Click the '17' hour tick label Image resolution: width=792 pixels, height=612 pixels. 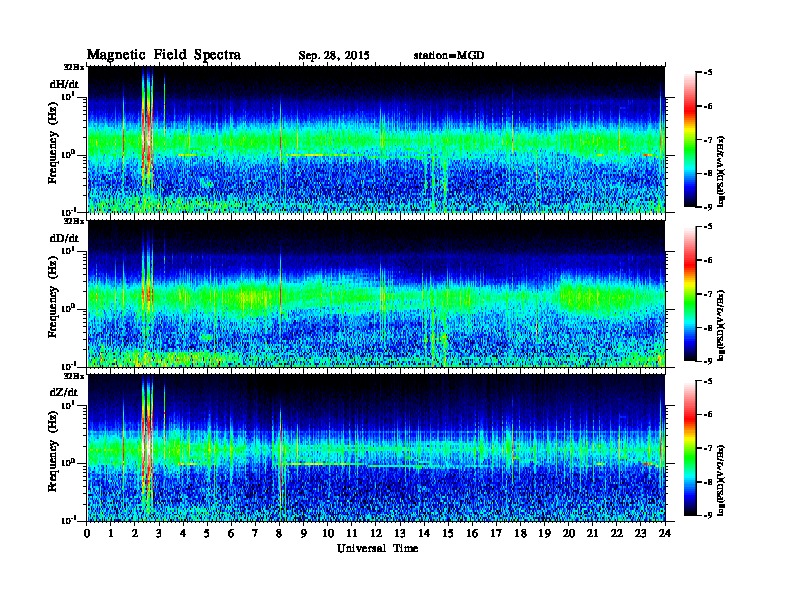pos(497,533)
